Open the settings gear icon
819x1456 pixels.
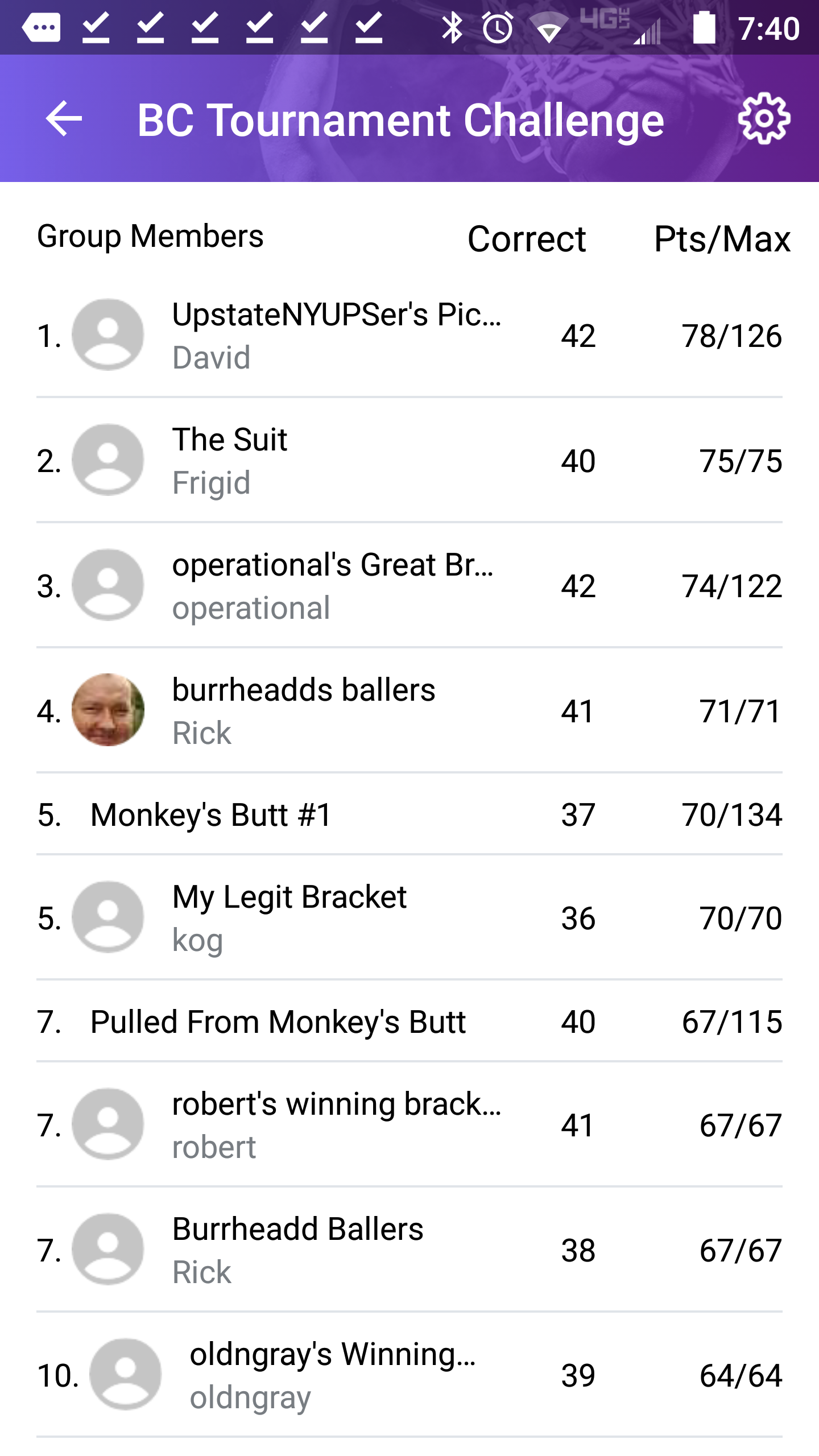point(764,119)
